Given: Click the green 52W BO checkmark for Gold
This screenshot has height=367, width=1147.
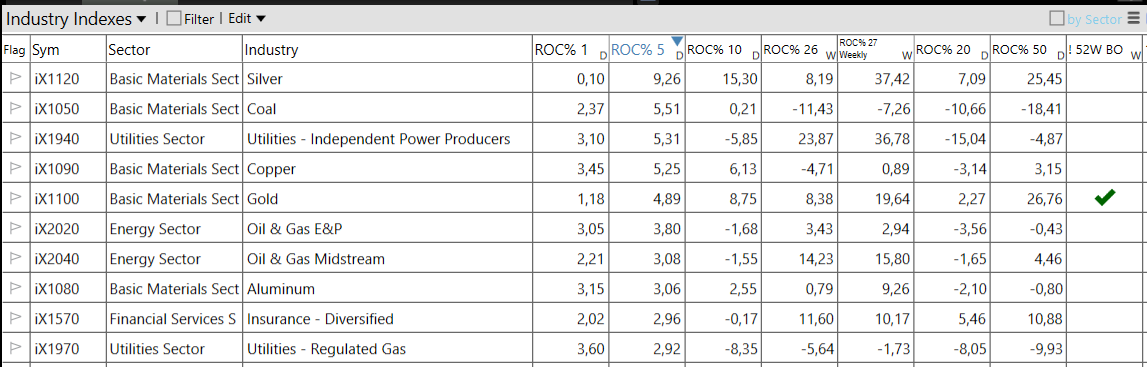Looking at the screenshot, I should click(1105, 198).
